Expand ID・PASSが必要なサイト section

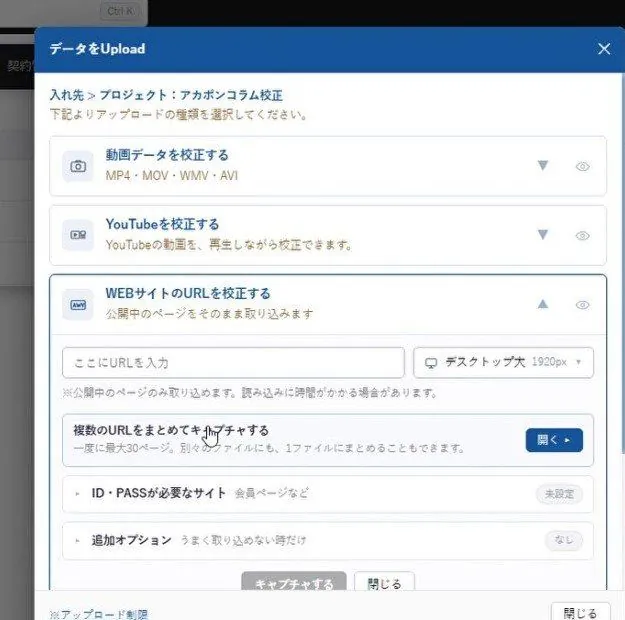pyautogui.click(x=328, y=494)
